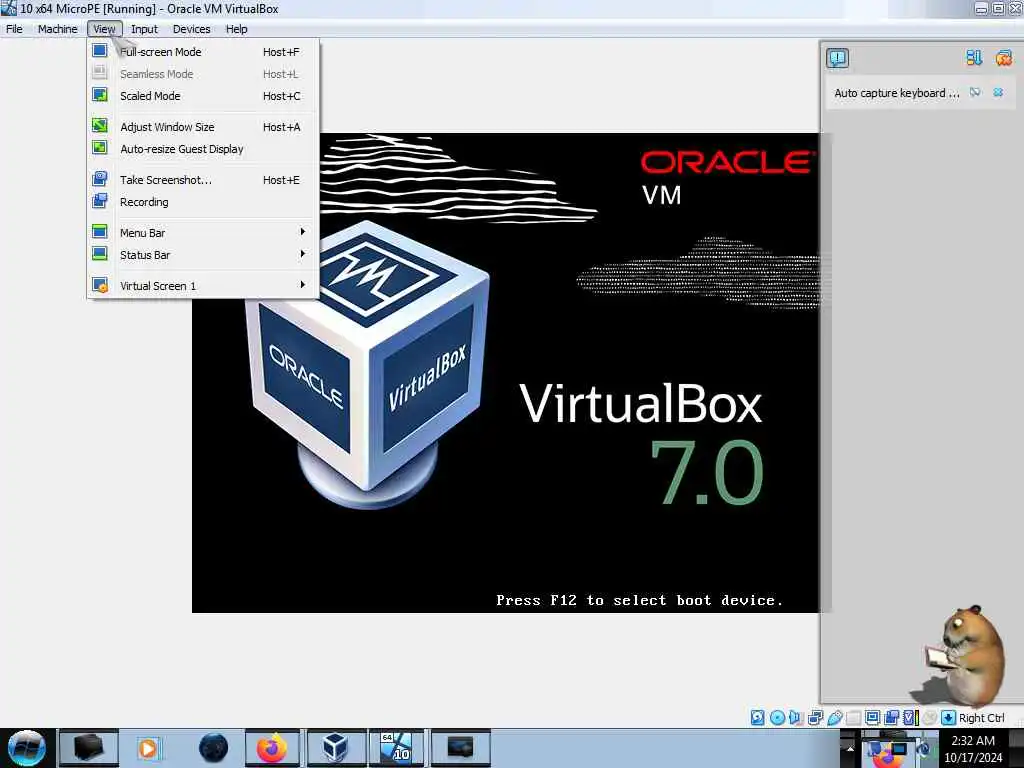1024x768 pixels.
Task: Click the CPU virtualization status indicator
Action: pyautogui.click(x=910, y=718)
